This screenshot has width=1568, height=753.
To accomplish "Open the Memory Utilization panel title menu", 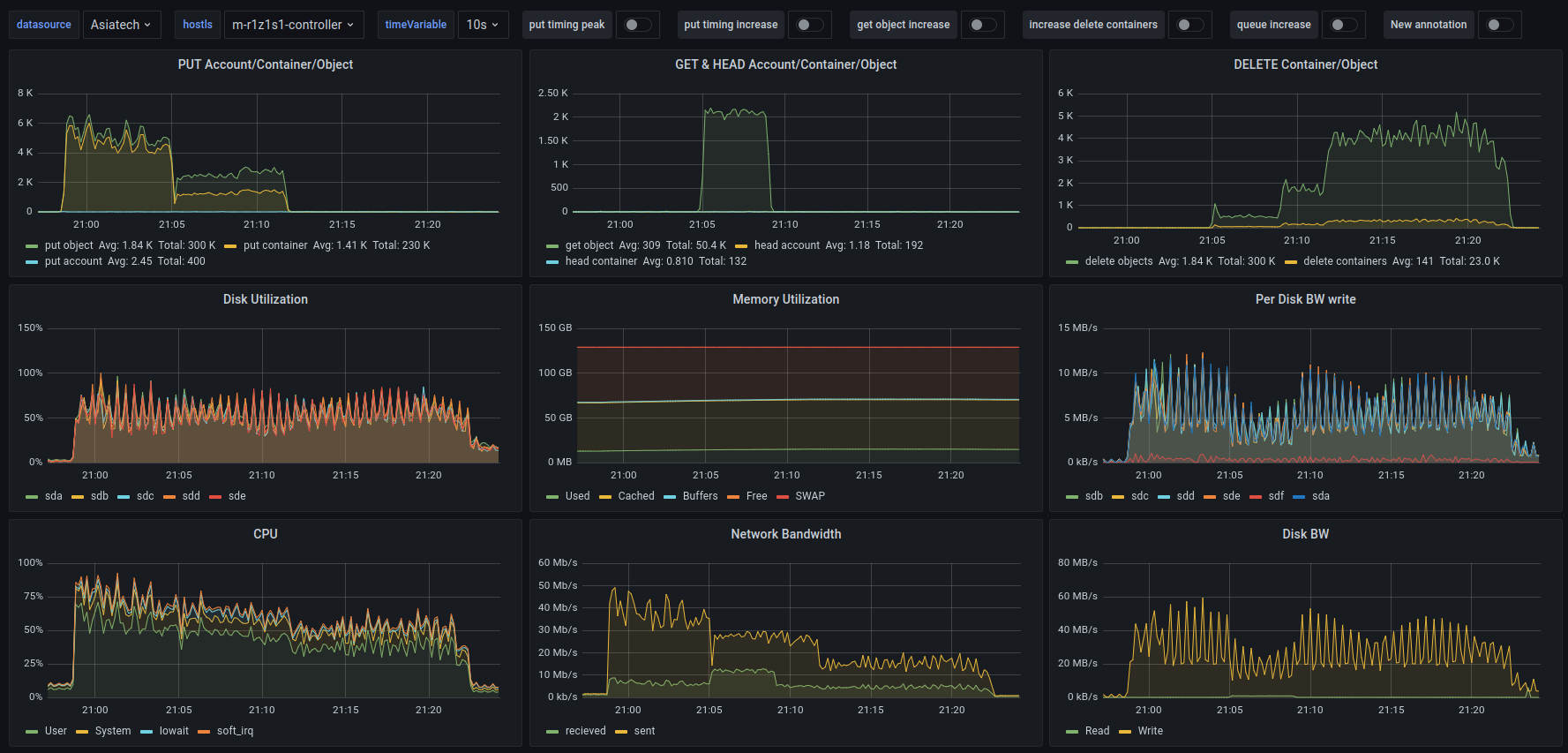I will click(x=785, y=299).
